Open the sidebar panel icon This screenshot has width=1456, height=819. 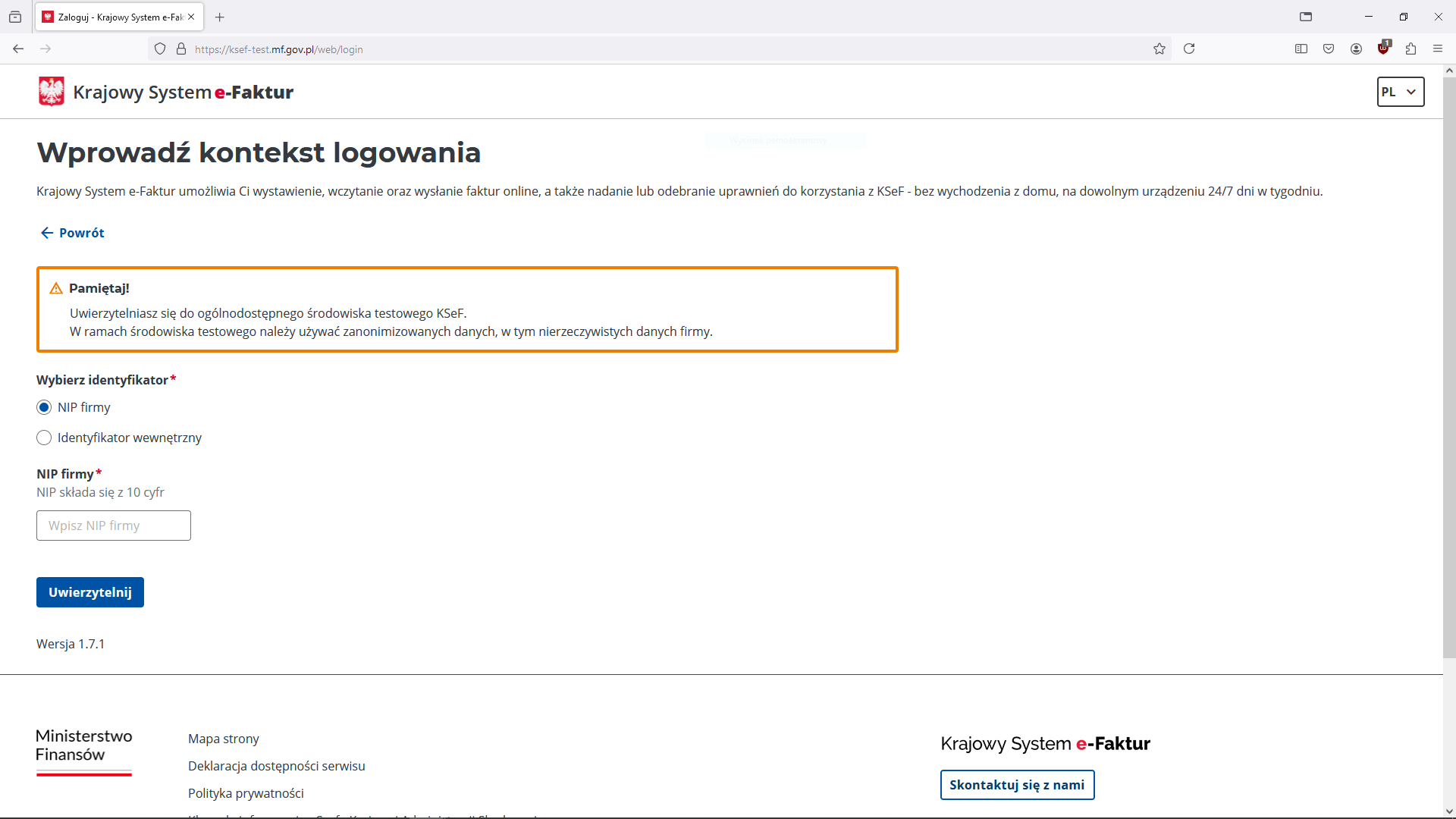pos(1301,49)
